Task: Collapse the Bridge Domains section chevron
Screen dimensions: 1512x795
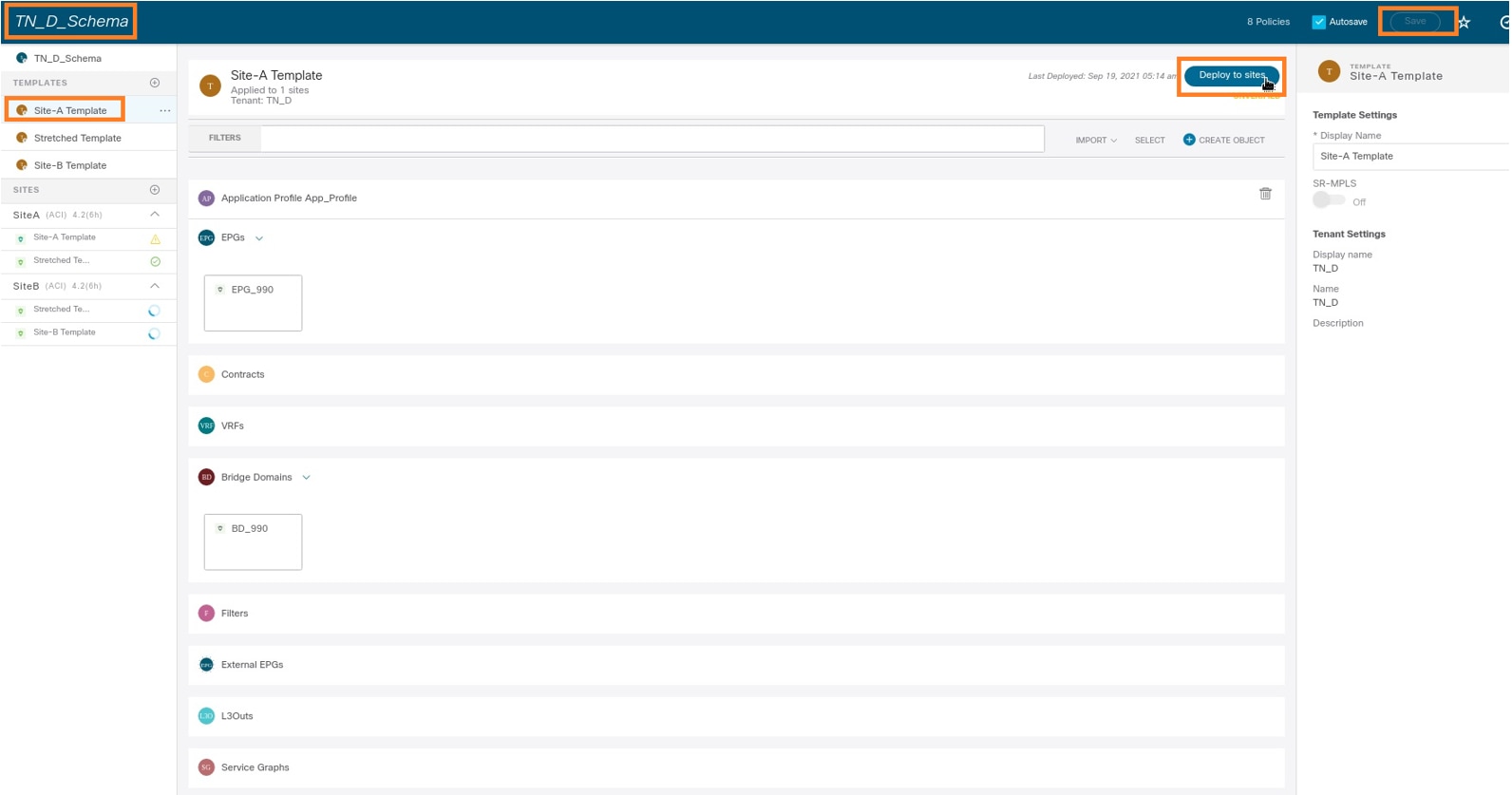Action: coord(306,478)
